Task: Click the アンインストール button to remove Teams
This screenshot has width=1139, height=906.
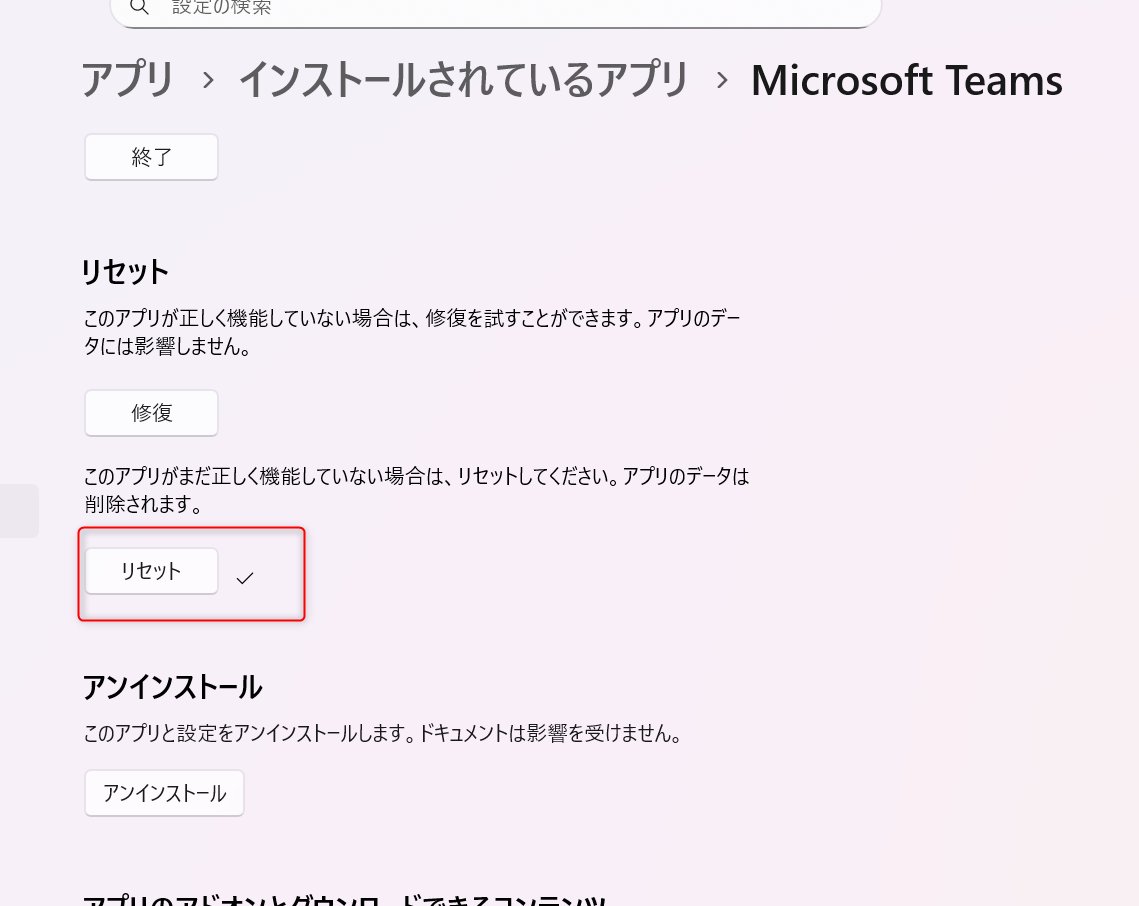Action: click(164, 792)
